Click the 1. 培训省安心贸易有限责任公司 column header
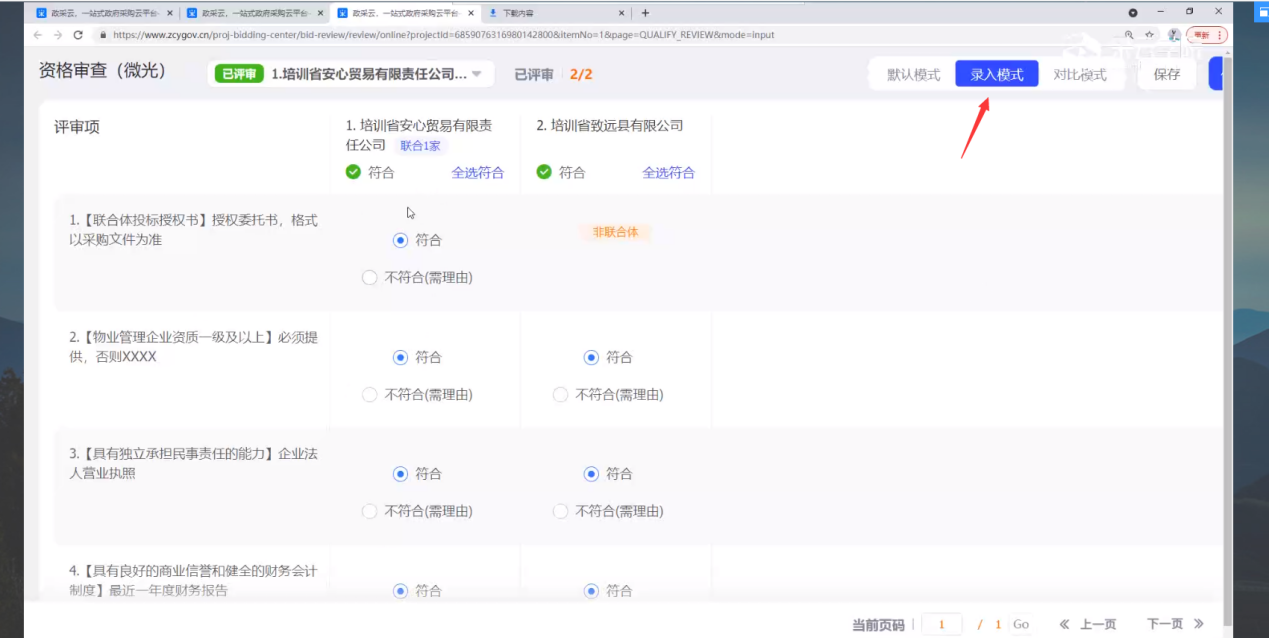Screen dimensions: 1269x638 [419, 135]
